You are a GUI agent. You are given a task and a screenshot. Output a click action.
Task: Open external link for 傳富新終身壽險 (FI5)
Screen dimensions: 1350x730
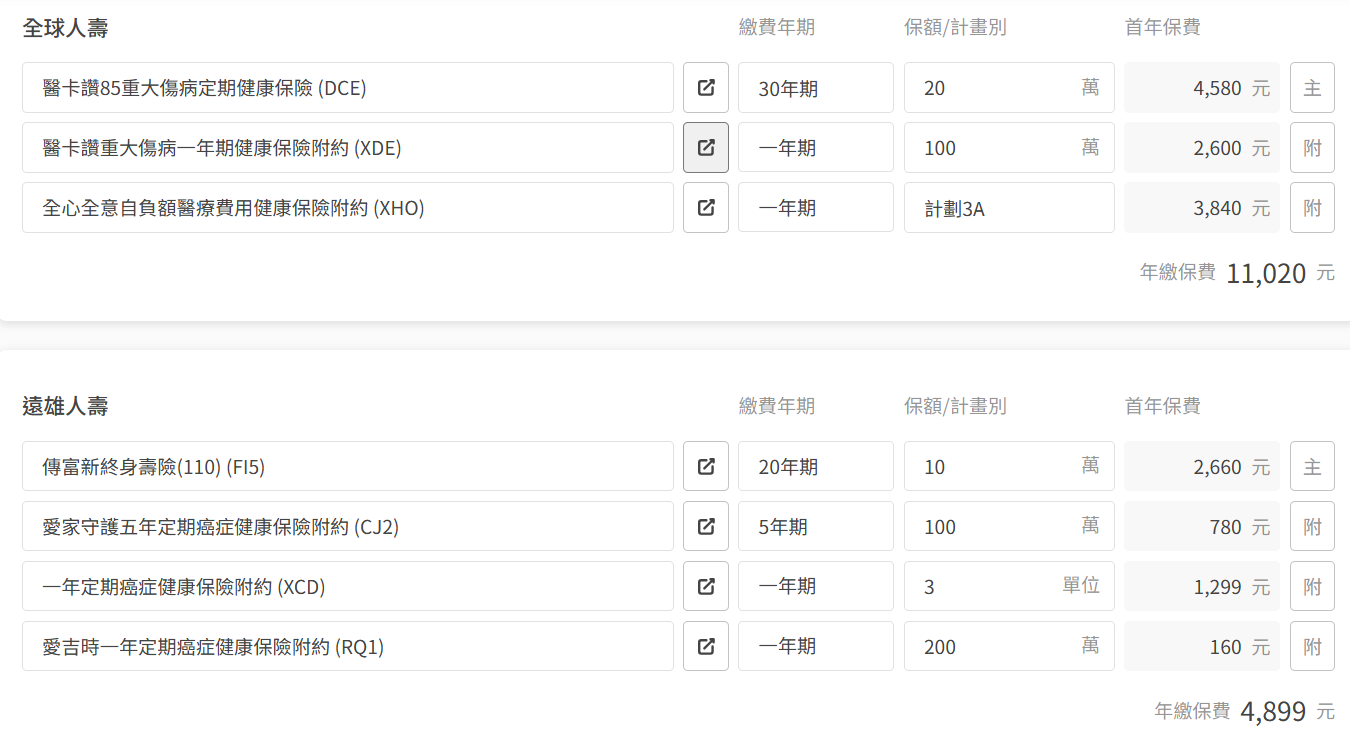tap(706, 467)
